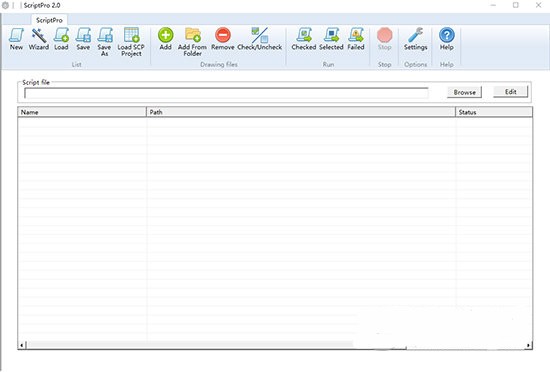Rerun the script on Failed files
This screenshot has height=372, width=550.
356,39
